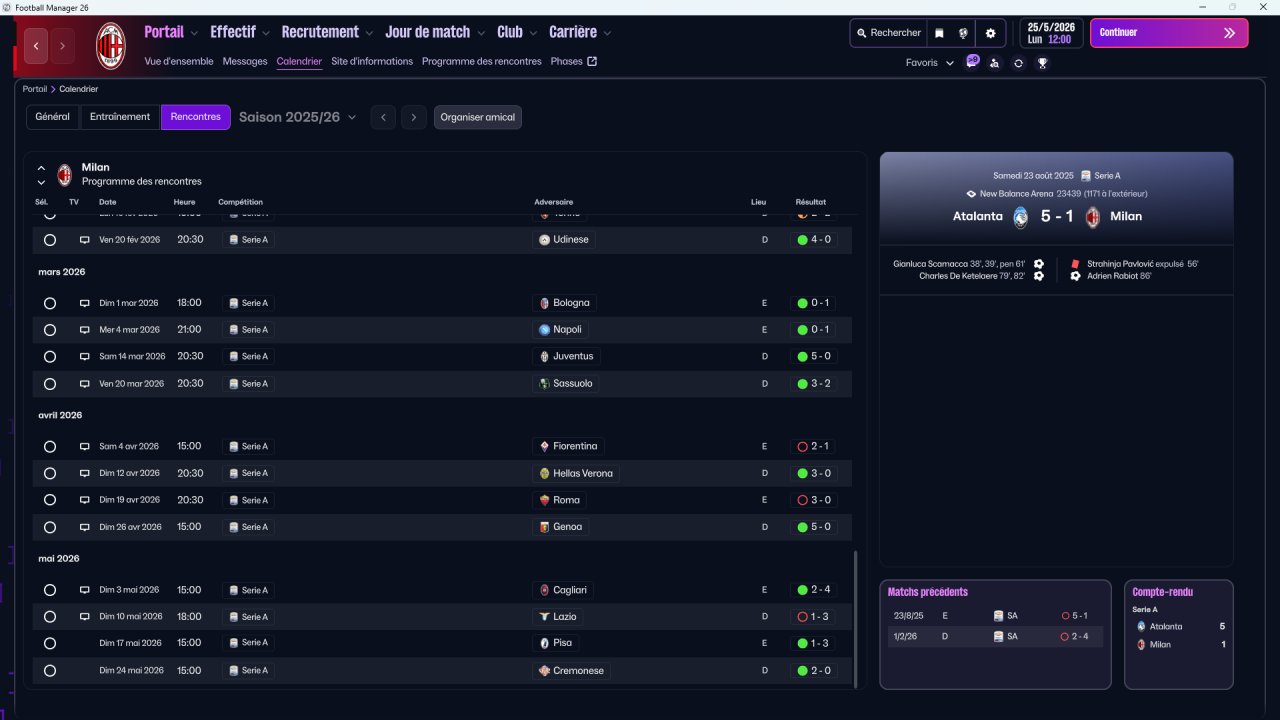Click the Napoli club badge
This screenshot has height=720, width=1280.
tap(544, 330)
